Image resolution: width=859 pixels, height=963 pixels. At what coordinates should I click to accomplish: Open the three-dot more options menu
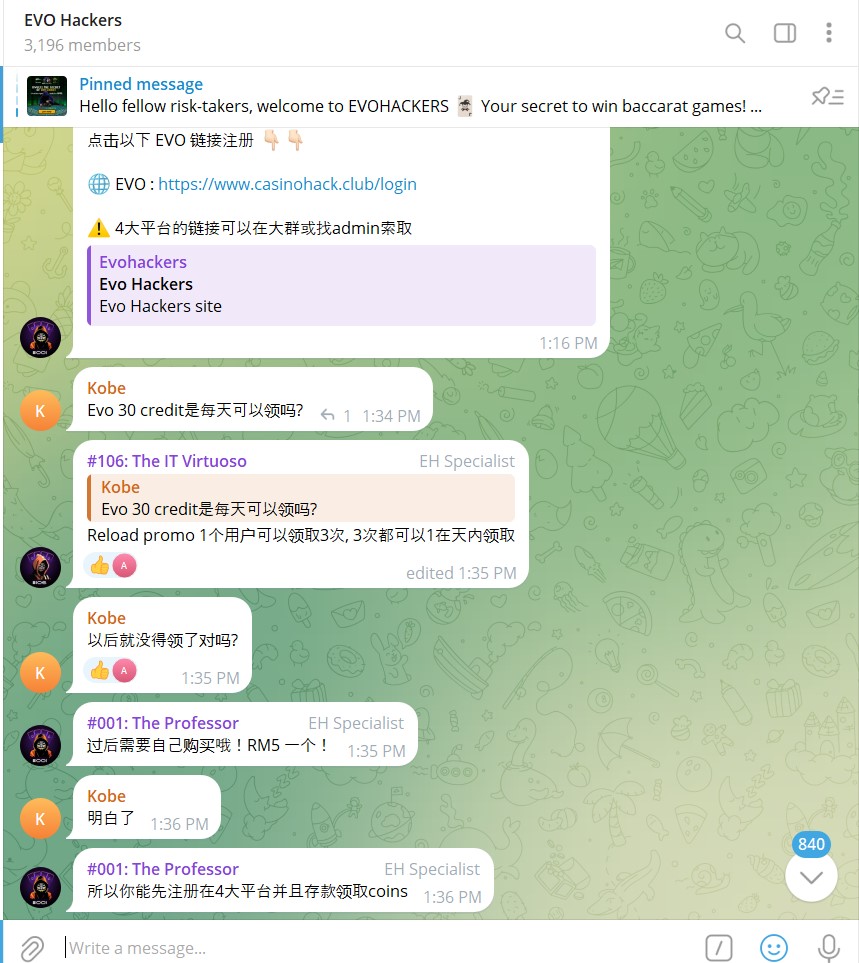point(828,33)
